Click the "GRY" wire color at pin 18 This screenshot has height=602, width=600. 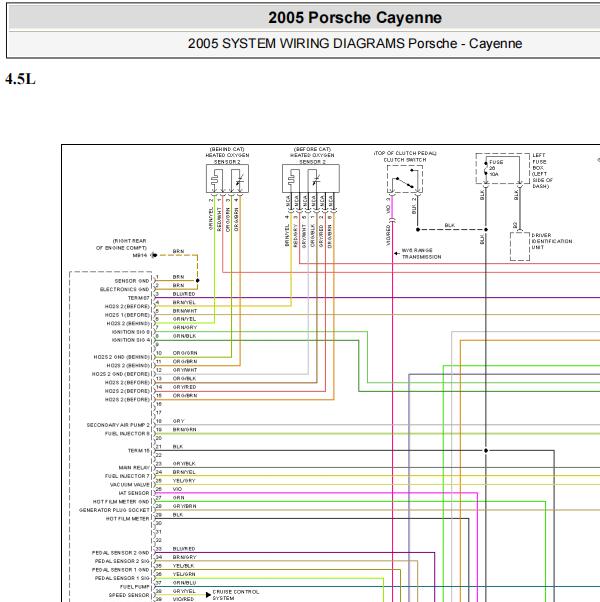[x=178, y=421]
